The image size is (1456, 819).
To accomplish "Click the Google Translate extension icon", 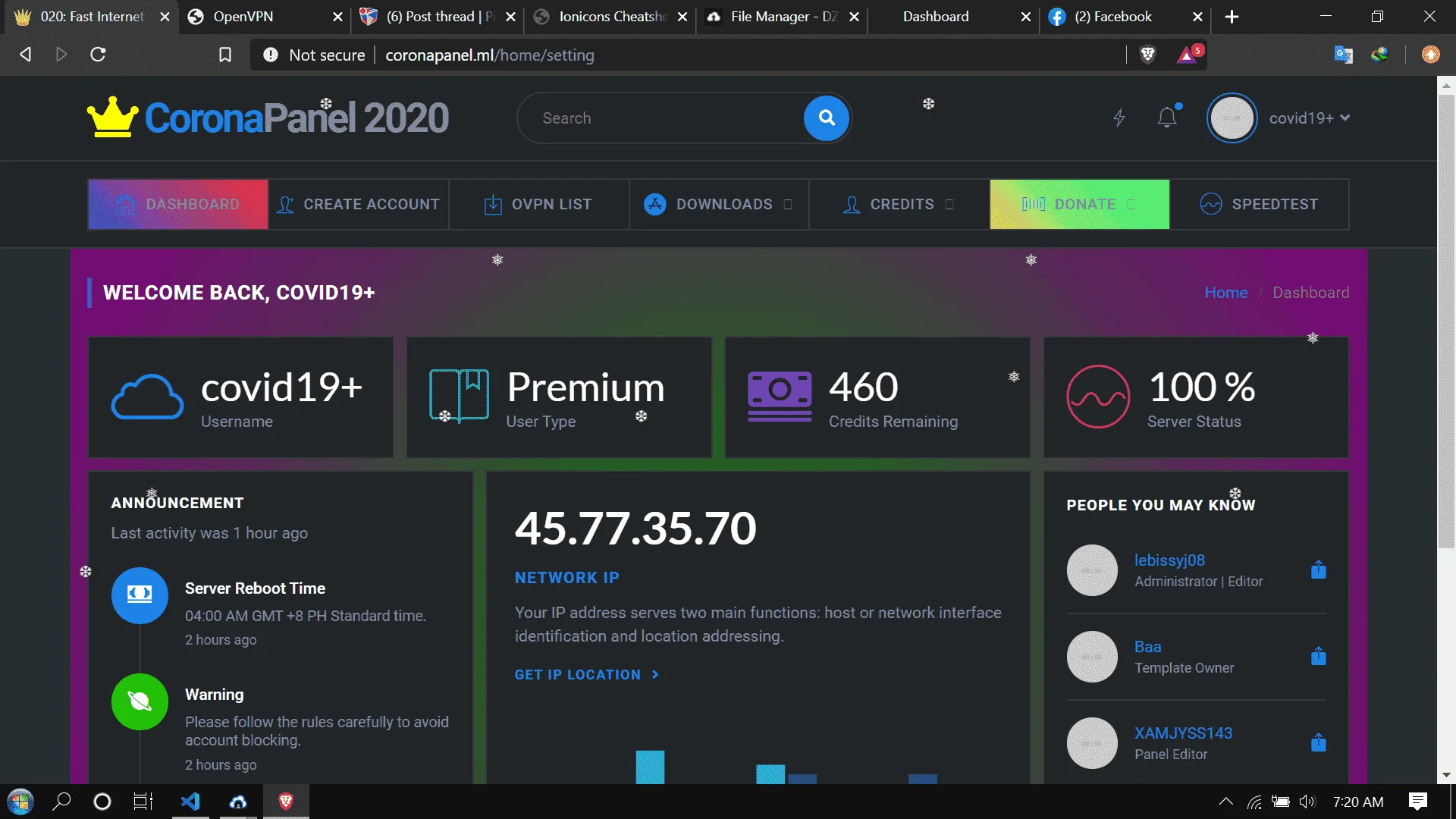I will click(1343, 55).
